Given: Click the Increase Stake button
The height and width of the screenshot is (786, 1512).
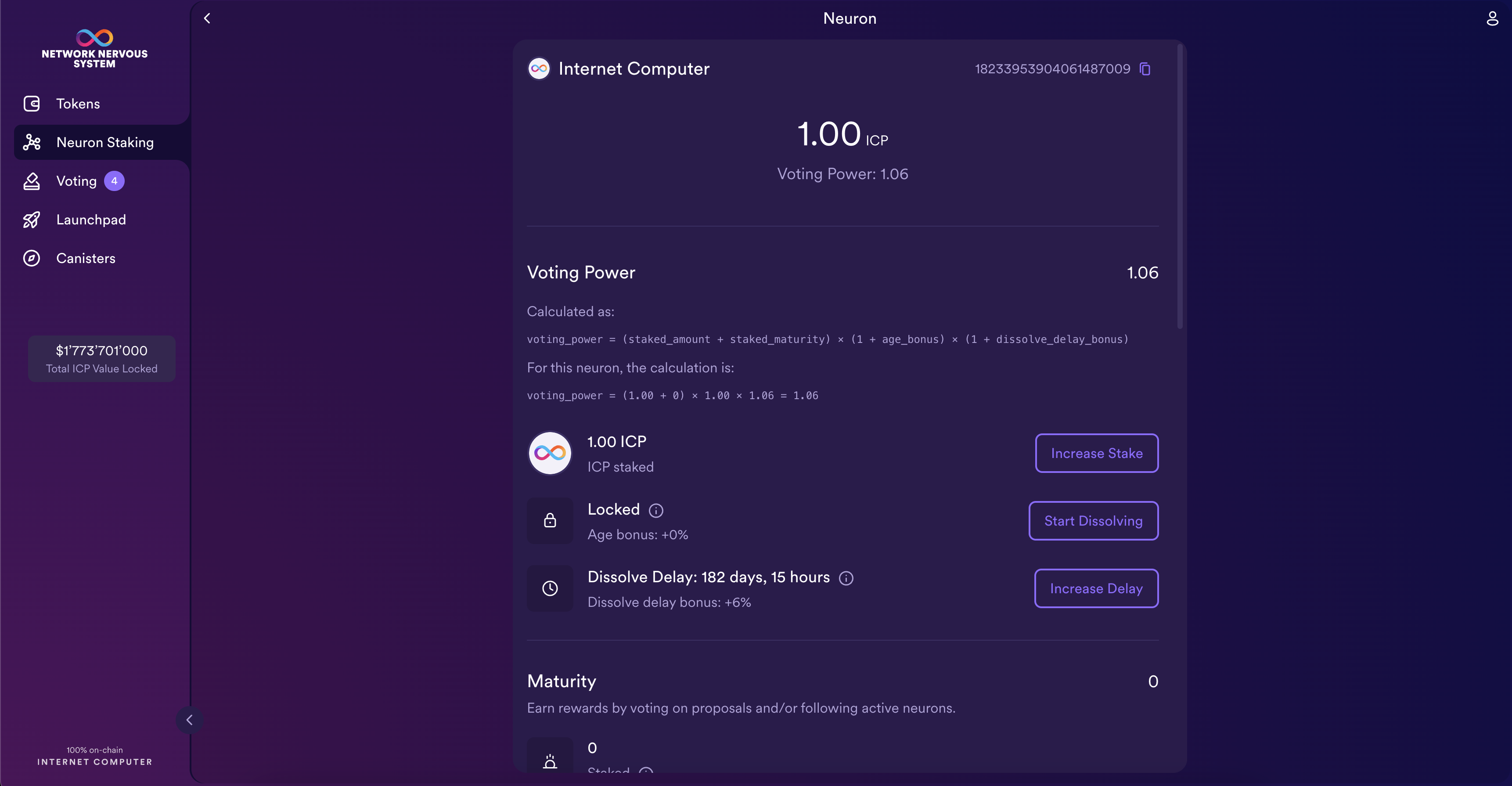Looking at the screenshot, I should (1096, 453).
